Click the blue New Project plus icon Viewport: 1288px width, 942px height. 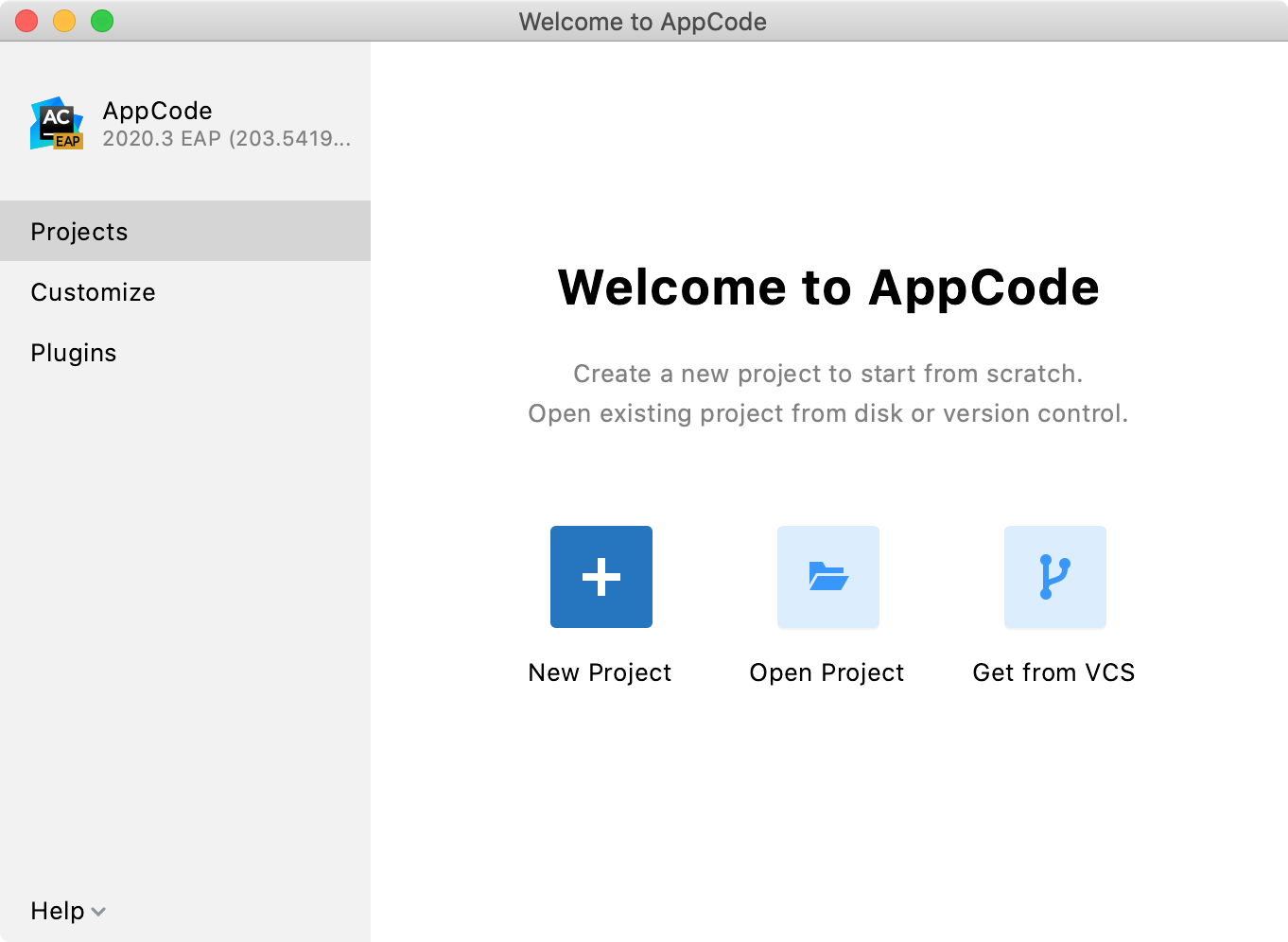(x=601, y=577)
